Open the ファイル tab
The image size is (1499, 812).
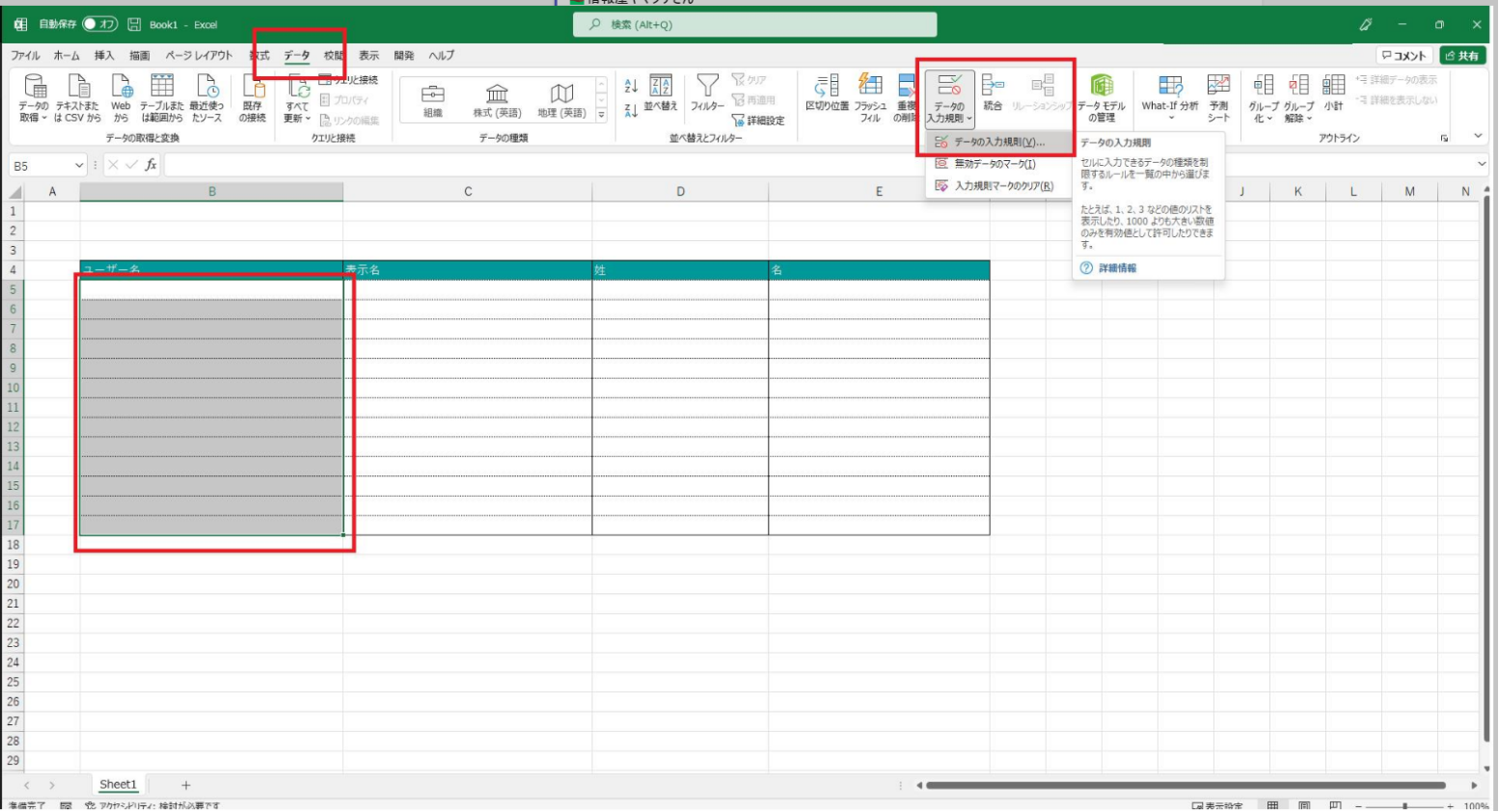click(25, 56)
